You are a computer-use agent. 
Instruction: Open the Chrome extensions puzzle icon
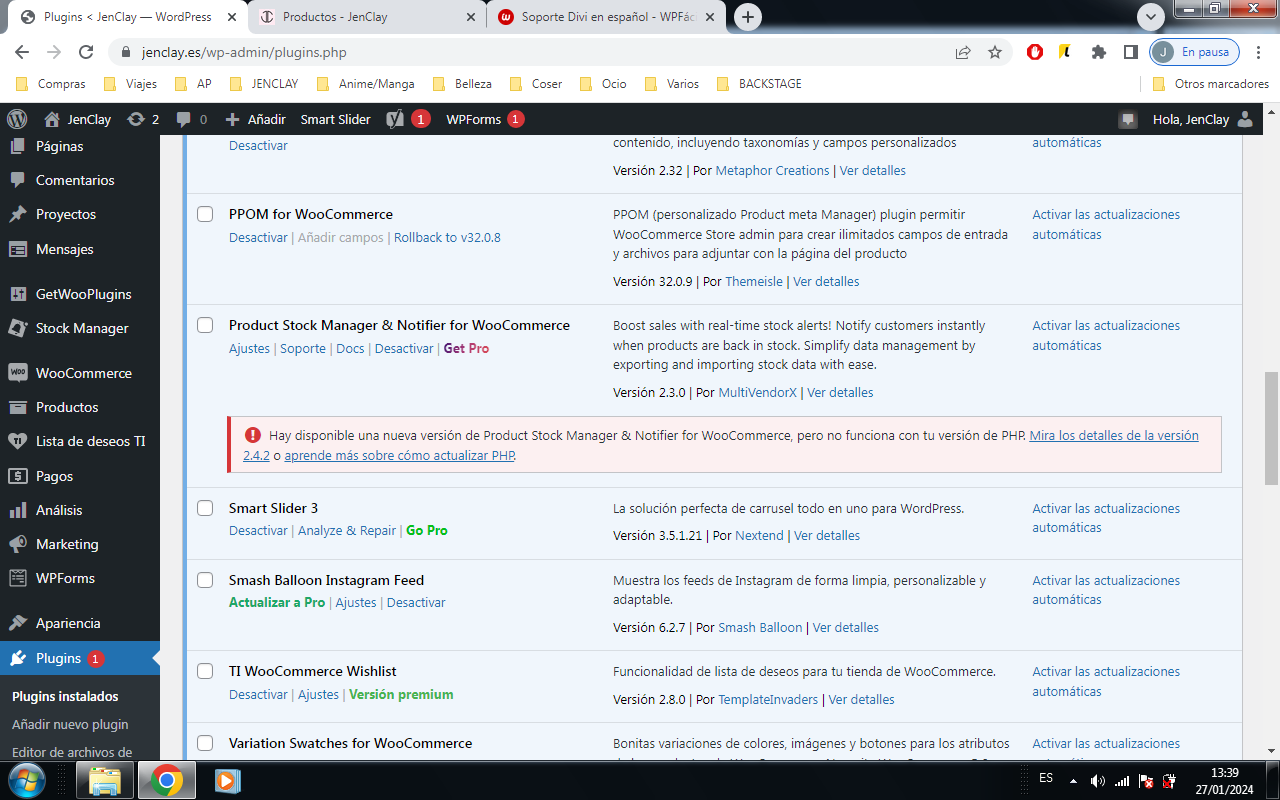(x=1098, y=52)
